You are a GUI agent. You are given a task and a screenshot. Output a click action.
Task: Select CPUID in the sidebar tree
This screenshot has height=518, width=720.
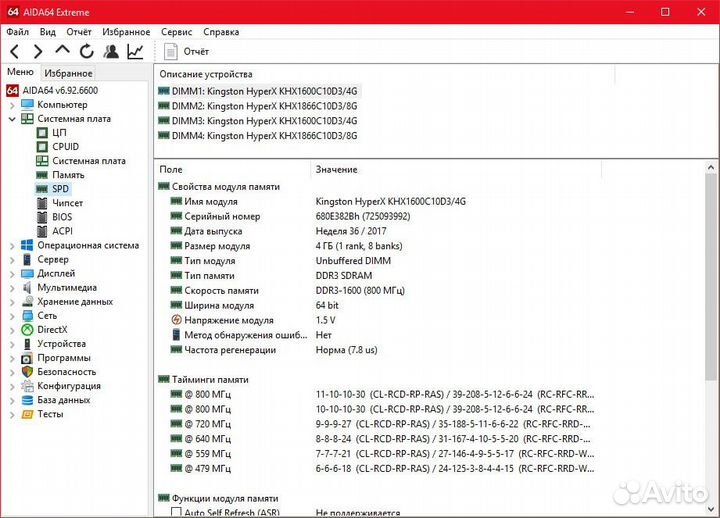point(66,146)
